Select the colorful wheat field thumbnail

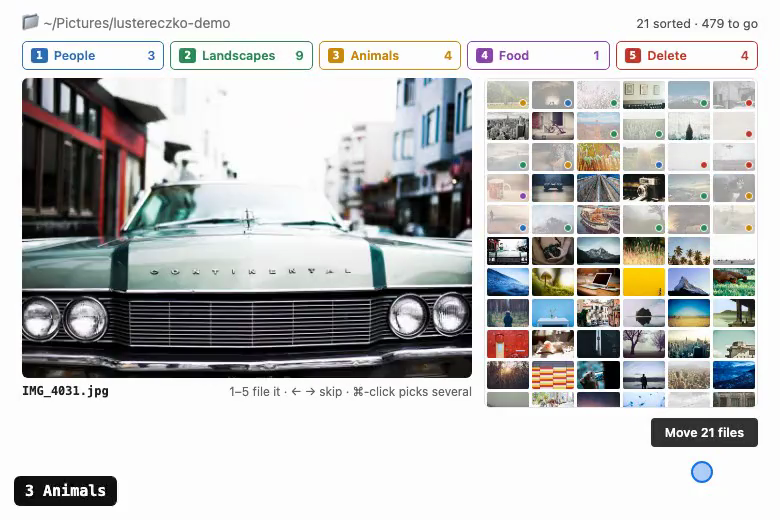(598, 157)
